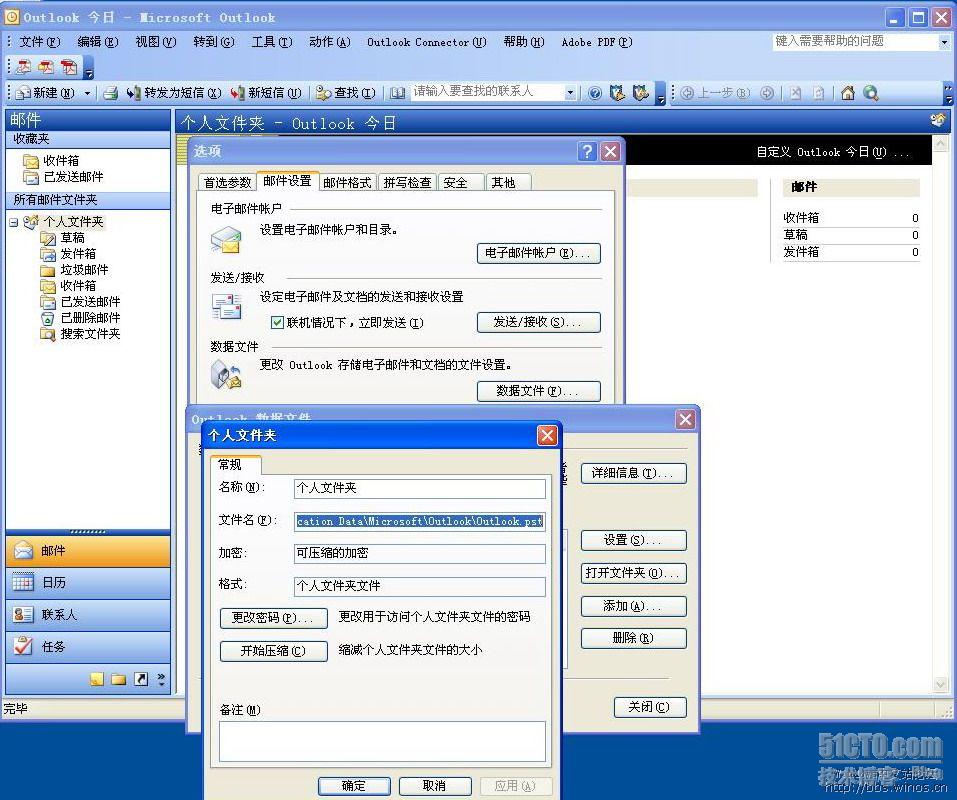Click the Shortcuts icon in navigation pane
957x800 pixels.
(141, 679)
